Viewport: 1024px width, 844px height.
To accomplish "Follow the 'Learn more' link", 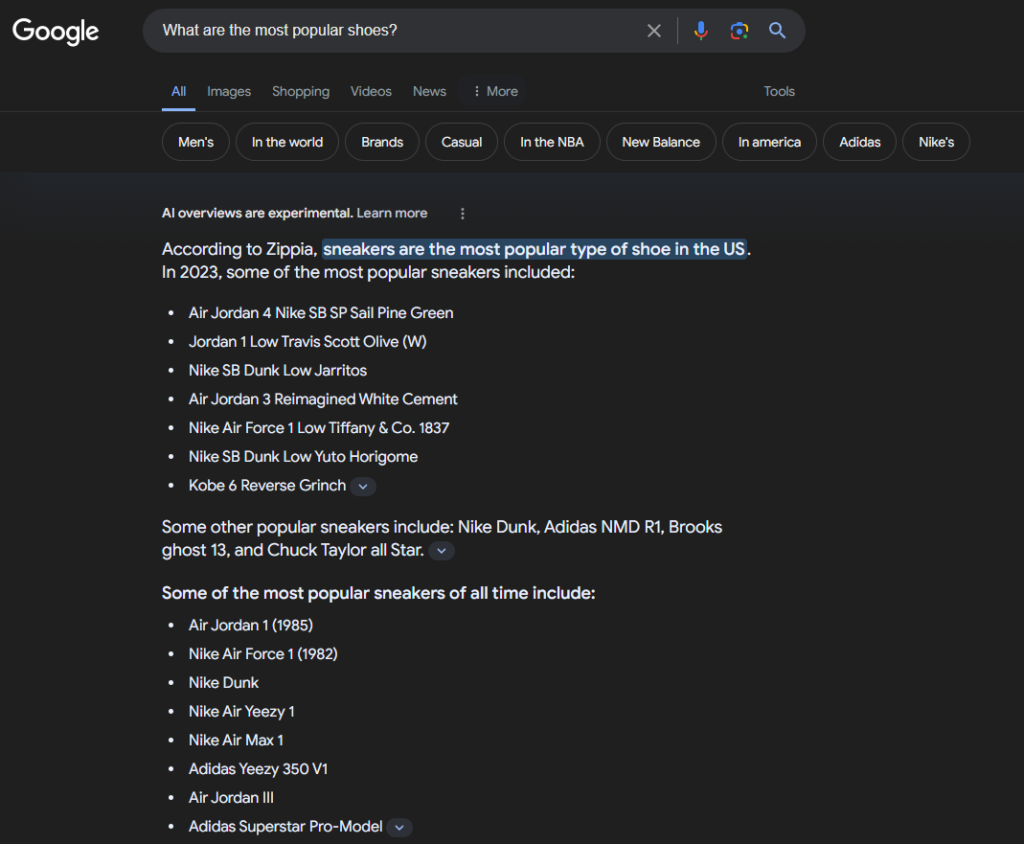I will [x=392, y=213].
